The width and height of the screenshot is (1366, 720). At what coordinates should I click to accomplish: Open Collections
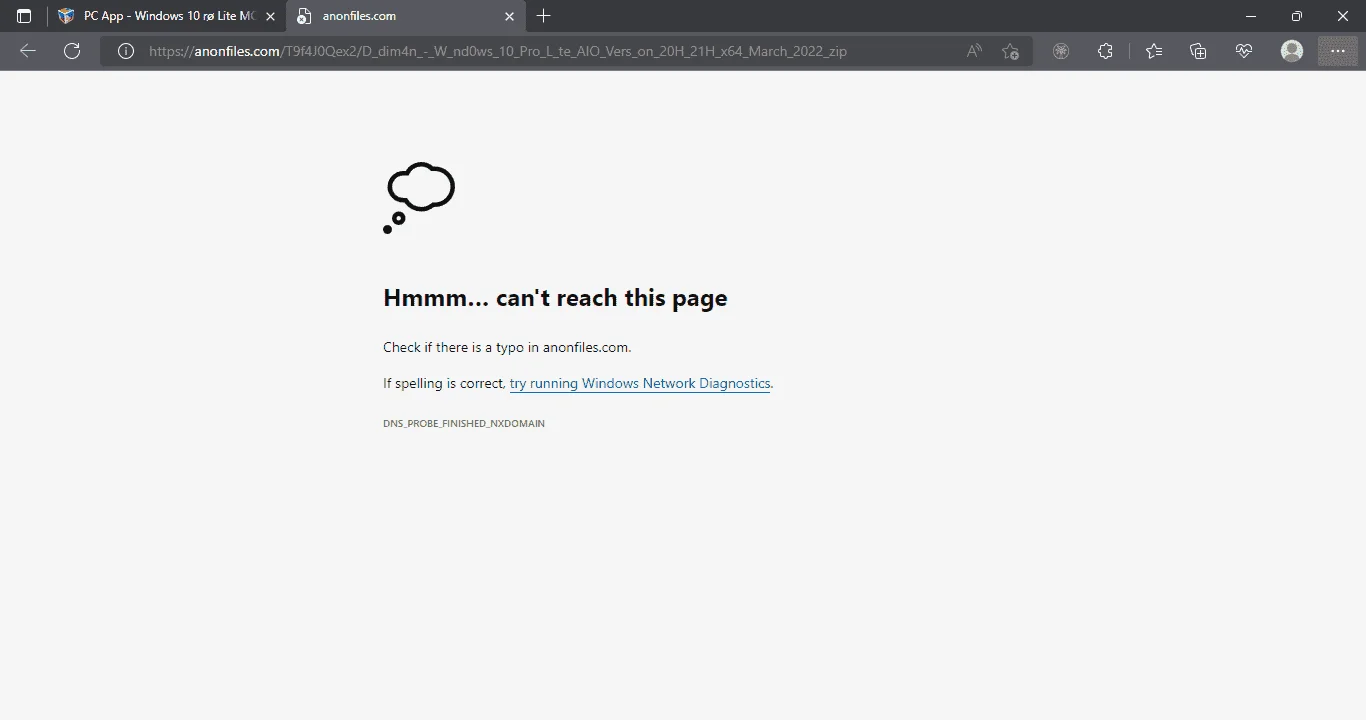point(1198,51)
